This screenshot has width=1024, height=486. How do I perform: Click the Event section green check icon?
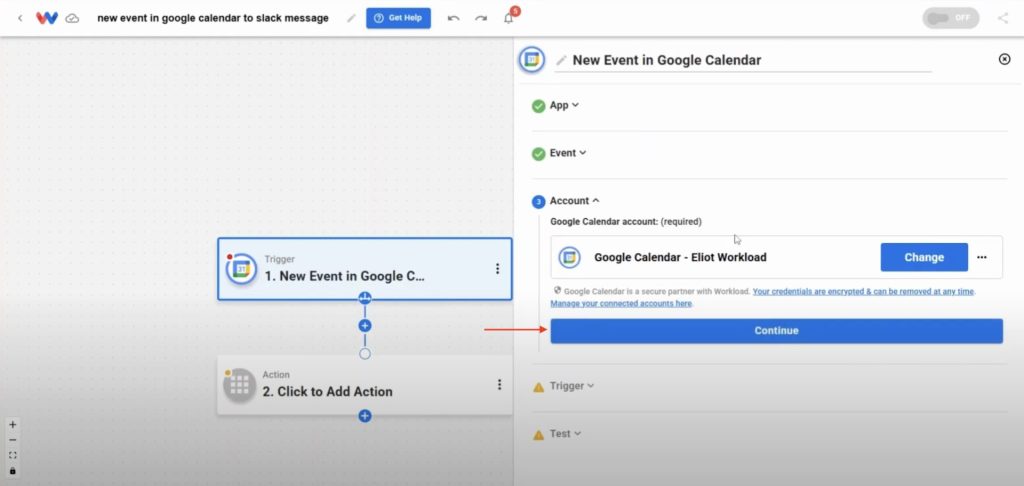538,154
